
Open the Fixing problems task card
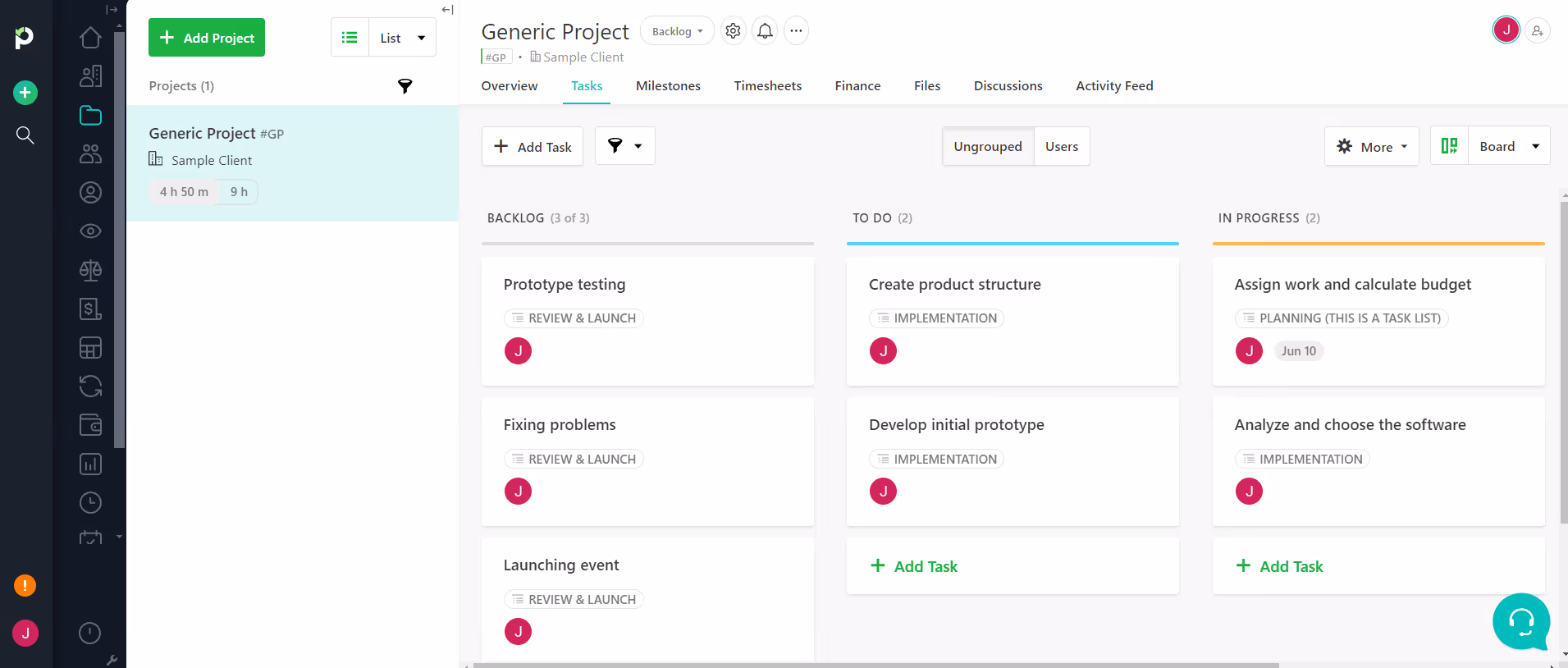pyautogui.click(x=647, y=462)
